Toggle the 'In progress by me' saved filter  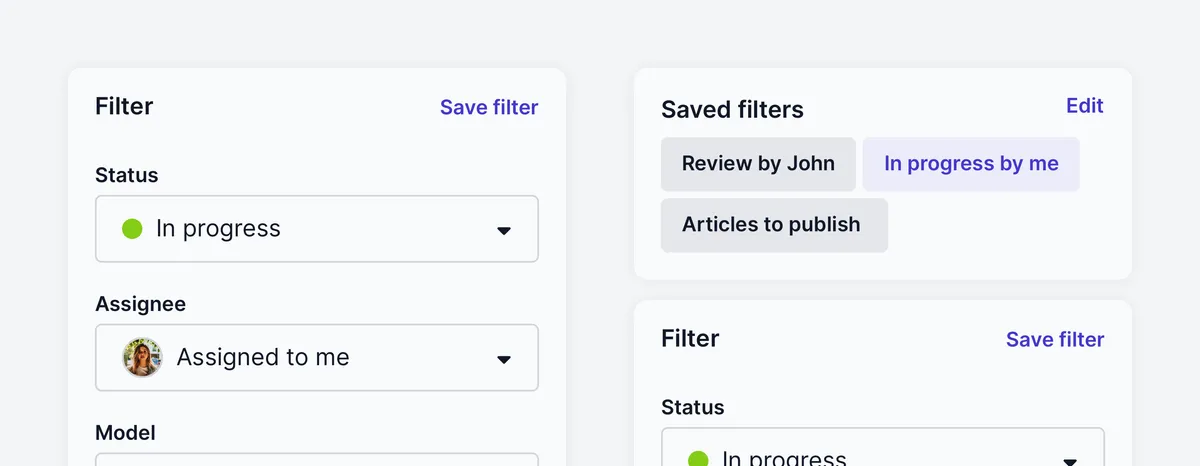pyautogui.click(x=971, y=164)
